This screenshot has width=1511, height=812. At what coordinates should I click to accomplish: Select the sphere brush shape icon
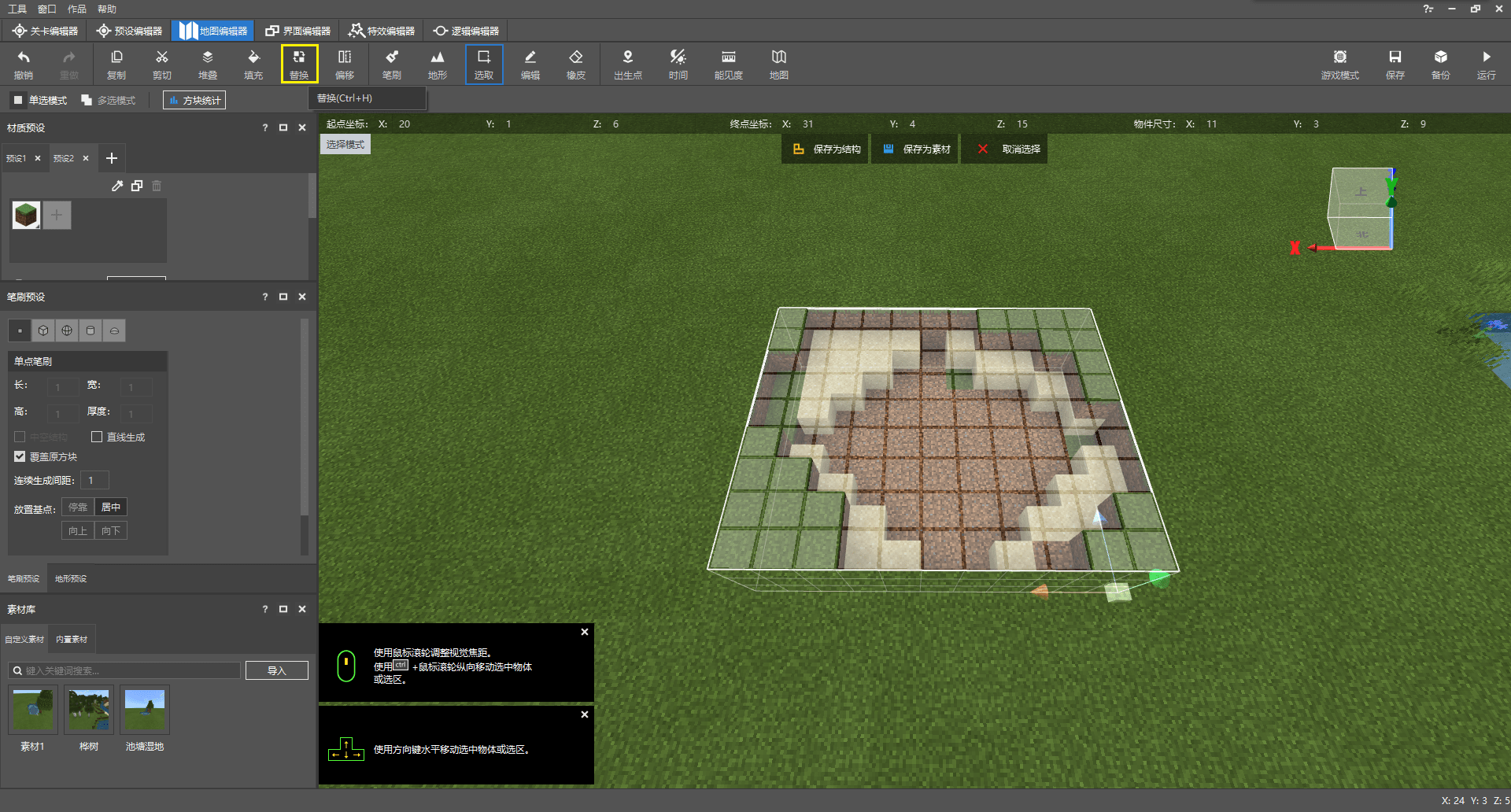[x=67, y=330]
